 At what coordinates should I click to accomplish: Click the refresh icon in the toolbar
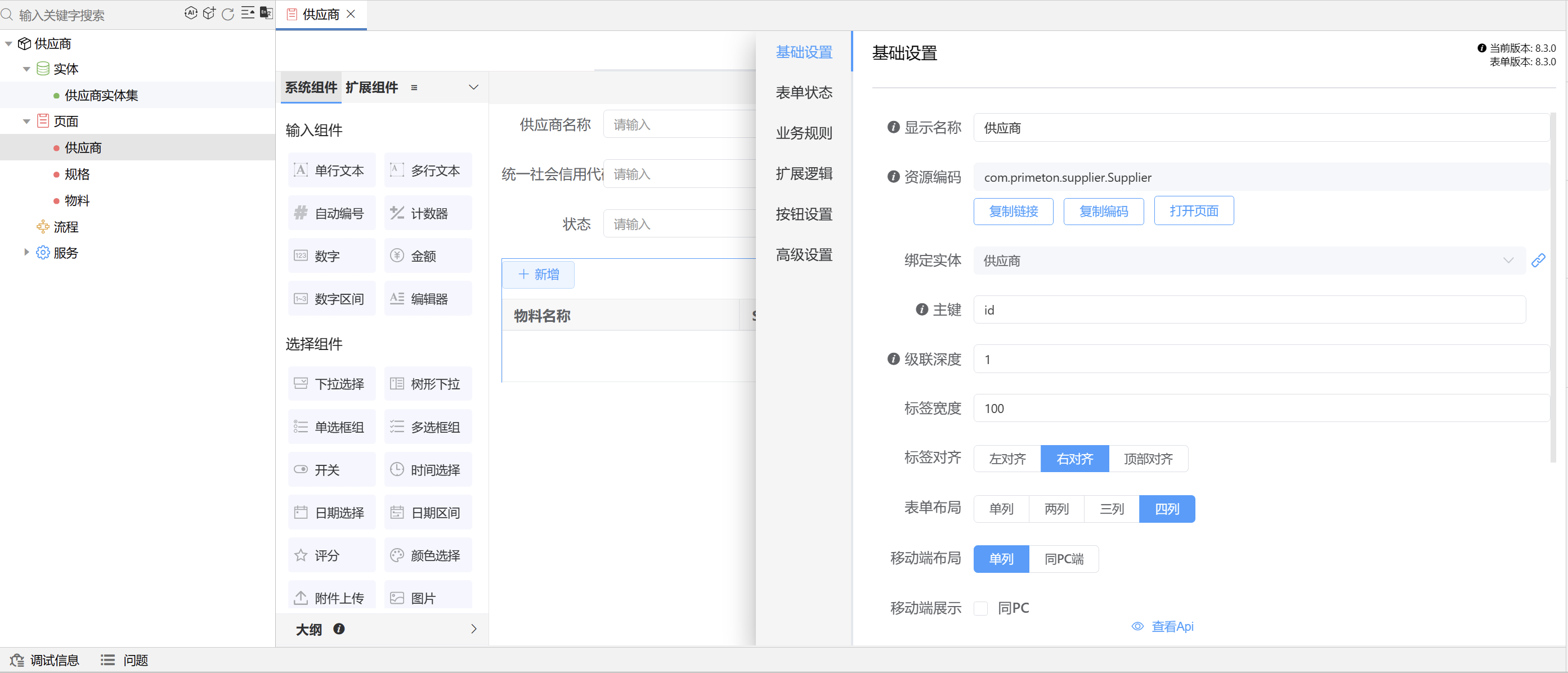tap(227, 13)
